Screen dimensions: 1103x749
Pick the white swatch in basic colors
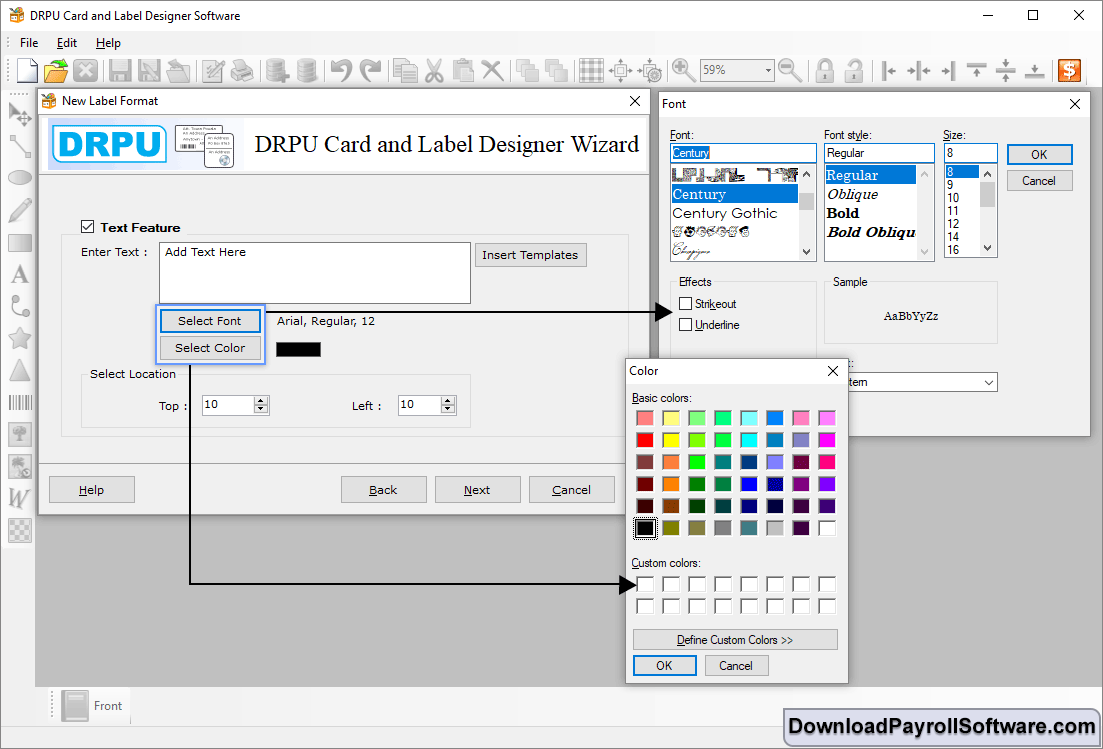point(827,527)
